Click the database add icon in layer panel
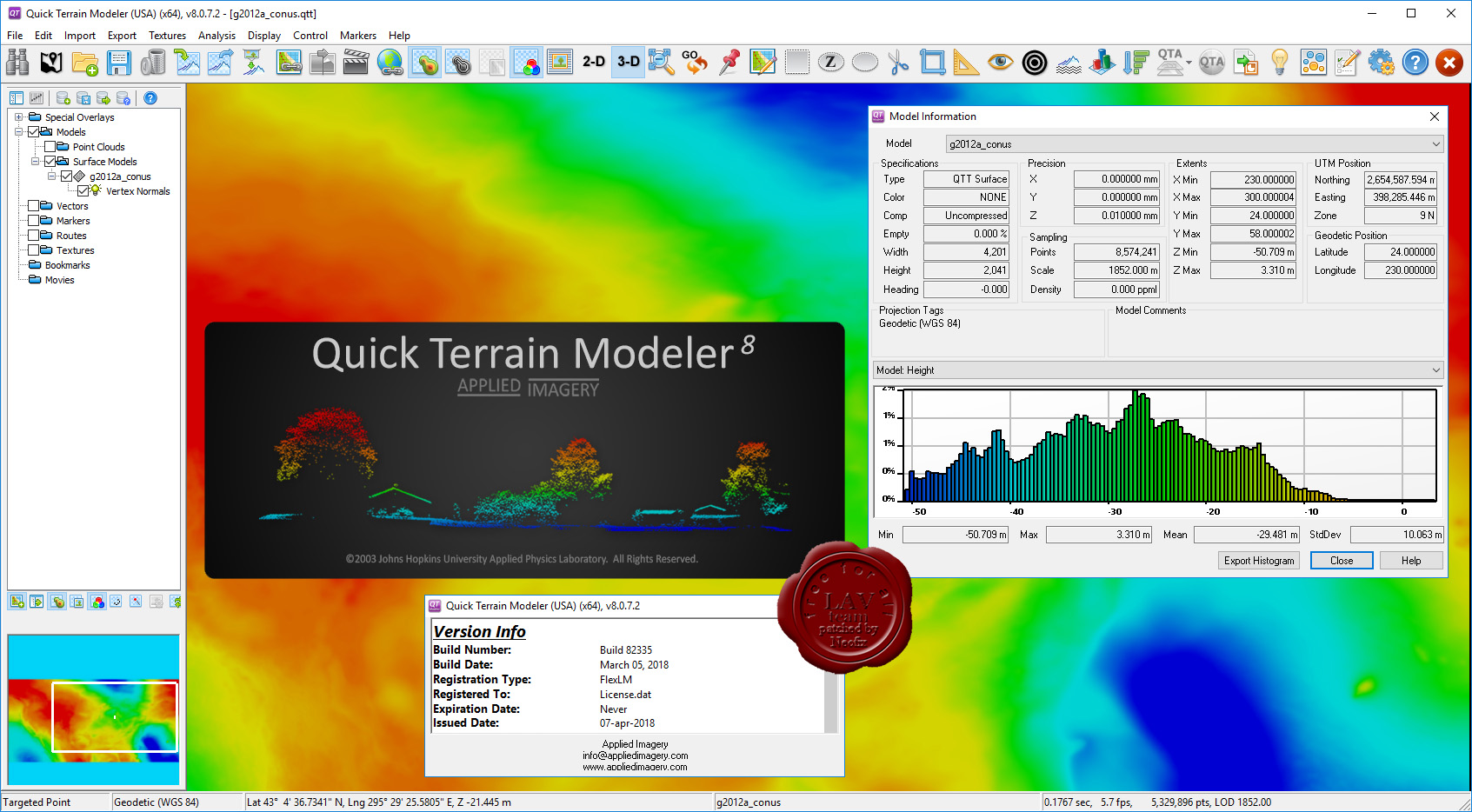 [x=63, y=98]
